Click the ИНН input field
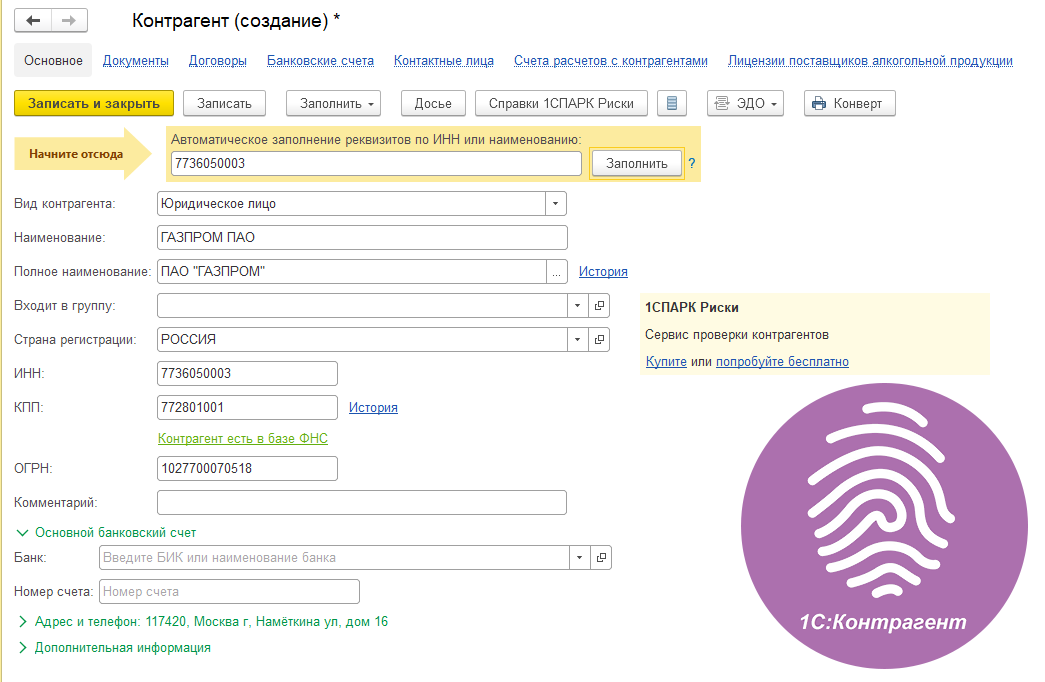Screen dimensions: 1045x682 click(247, 373)
